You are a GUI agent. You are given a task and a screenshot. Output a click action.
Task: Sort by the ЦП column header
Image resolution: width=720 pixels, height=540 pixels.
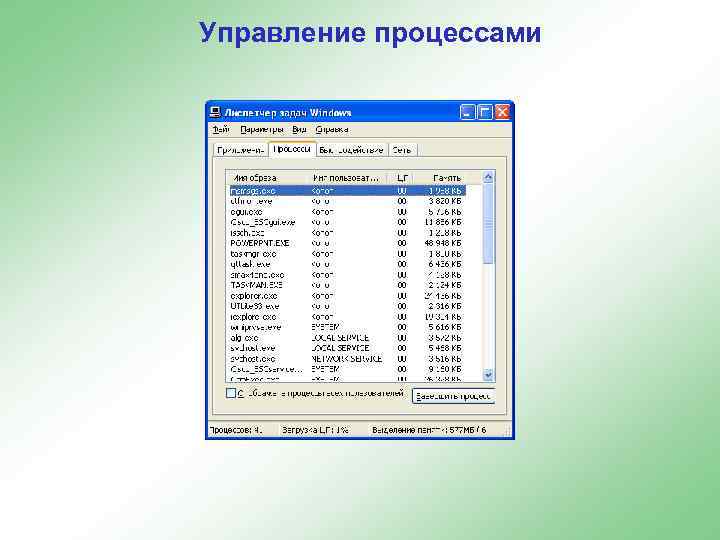tap(402, 178)
